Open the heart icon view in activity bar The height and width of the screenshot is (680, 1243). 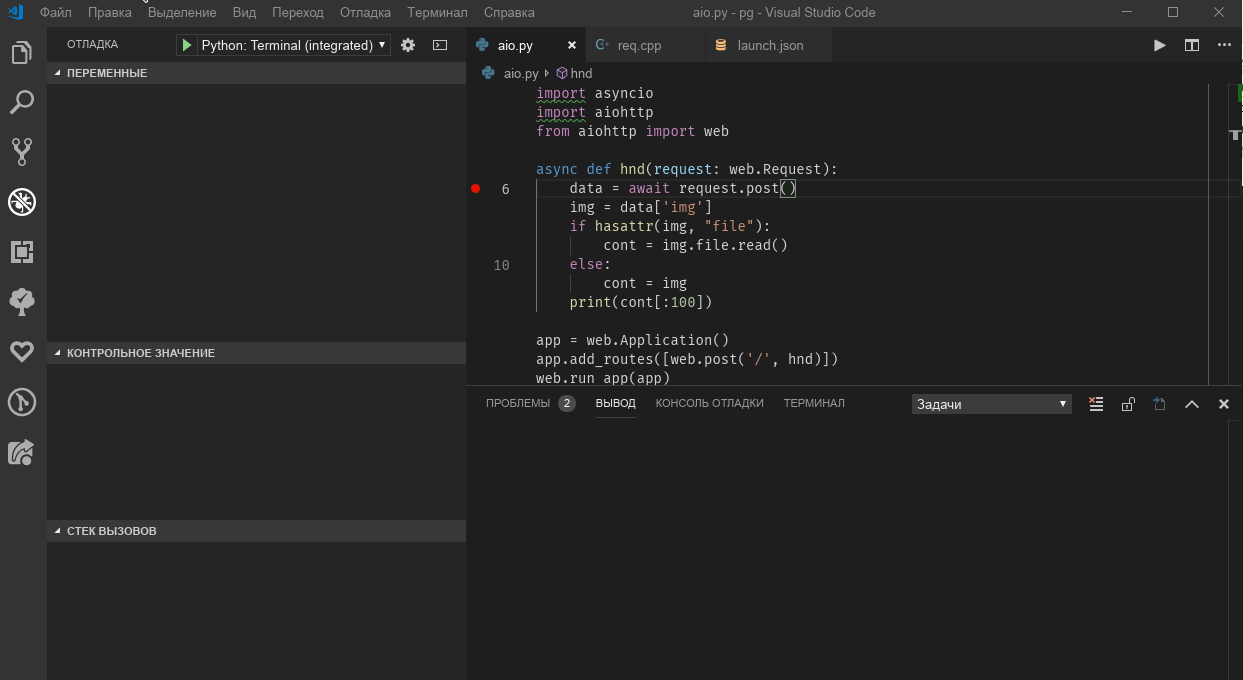point(22,351)
